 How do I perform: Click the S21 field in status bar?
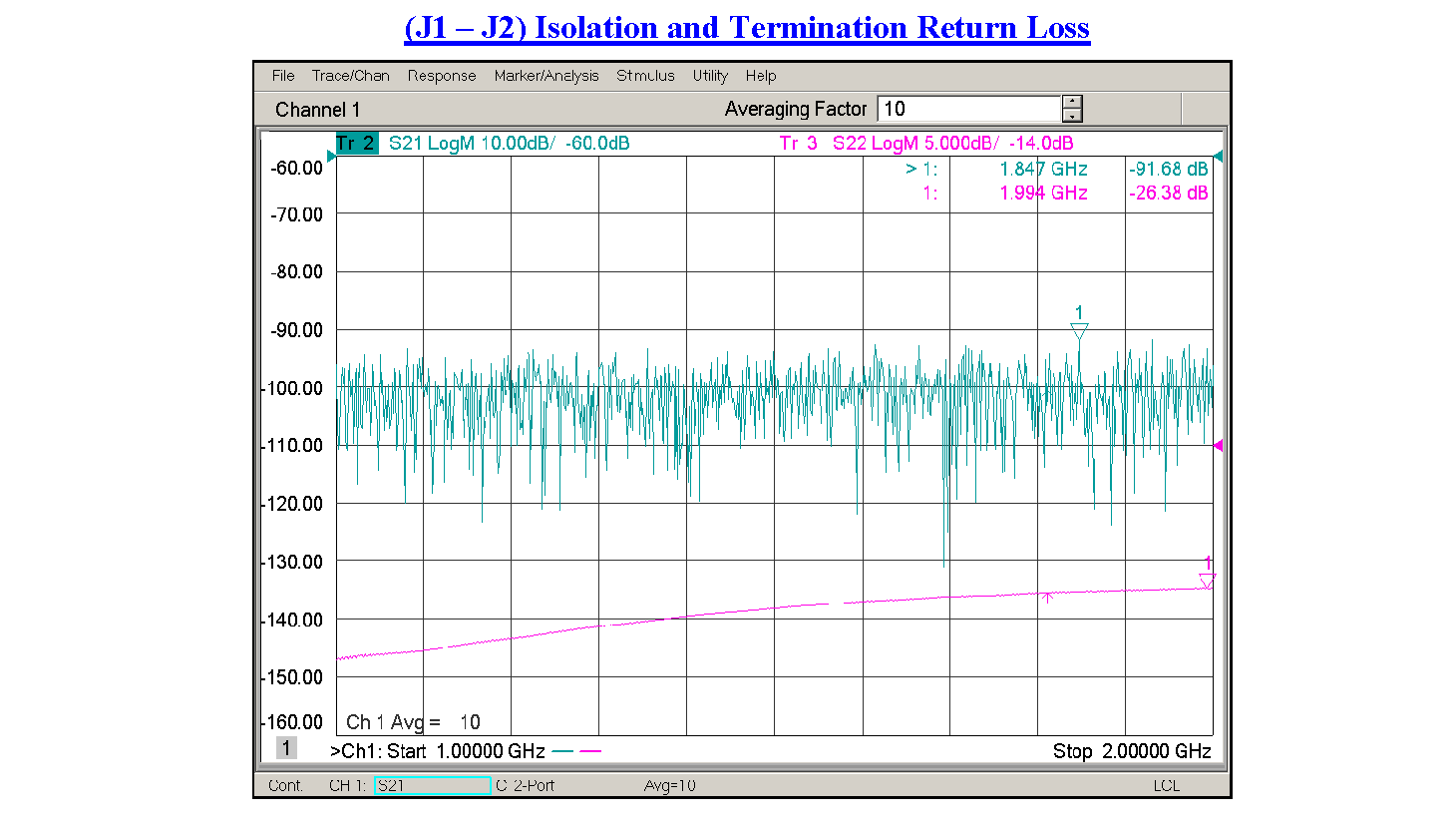click(432, 786)
